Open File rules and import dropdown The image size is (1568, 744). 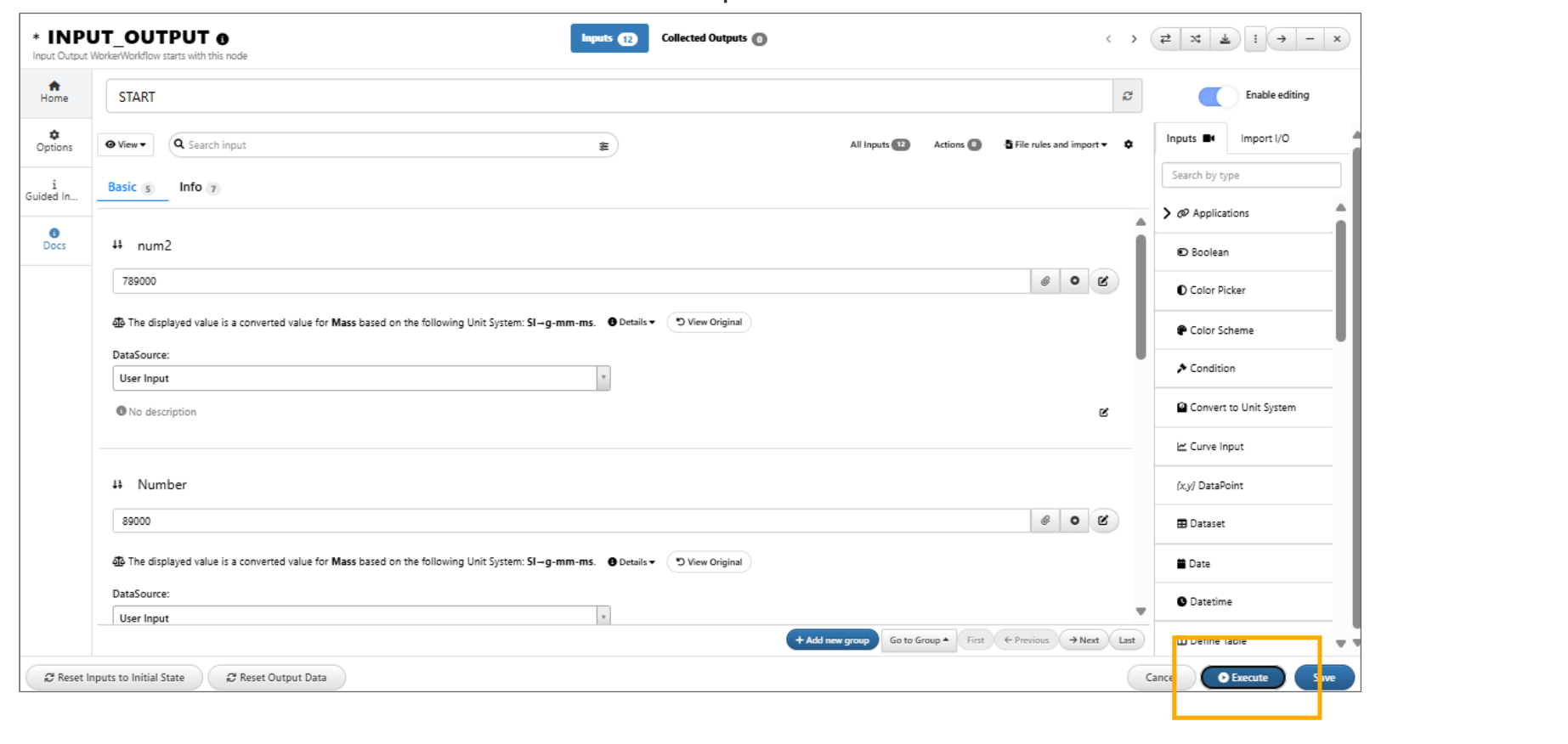[x=1056, y=144]
